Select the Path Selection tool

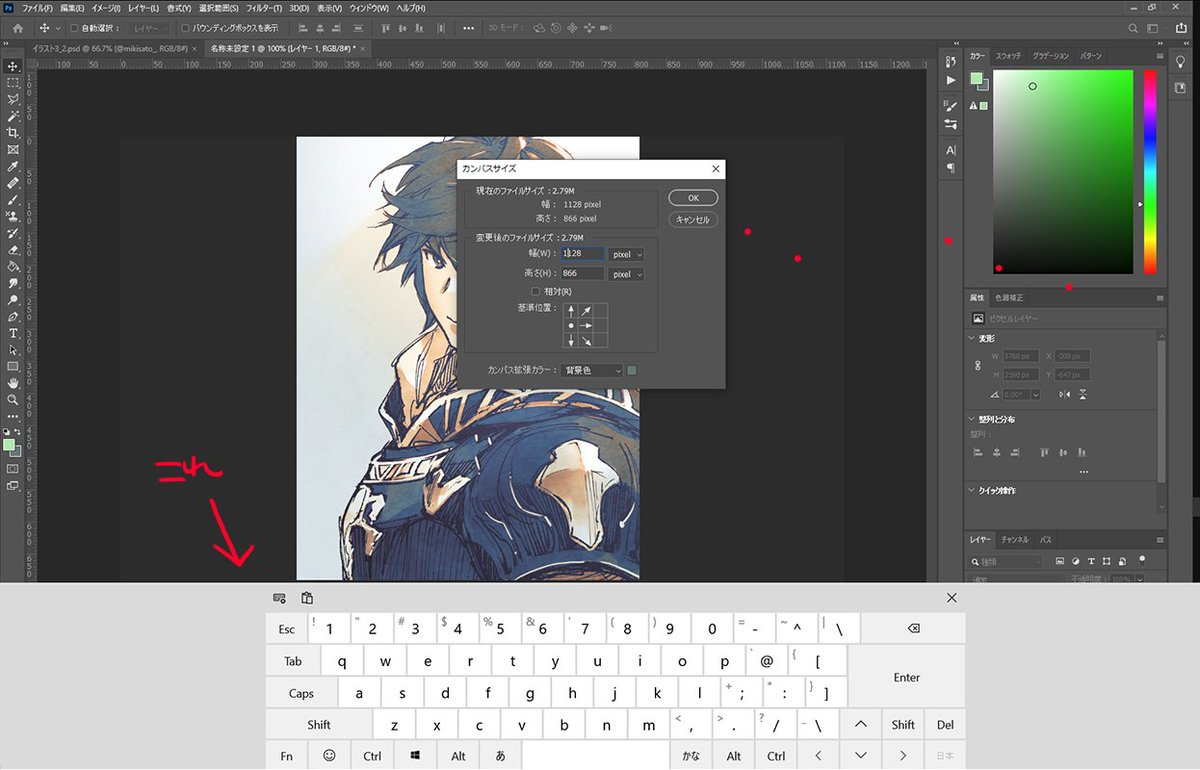point(14,350)
